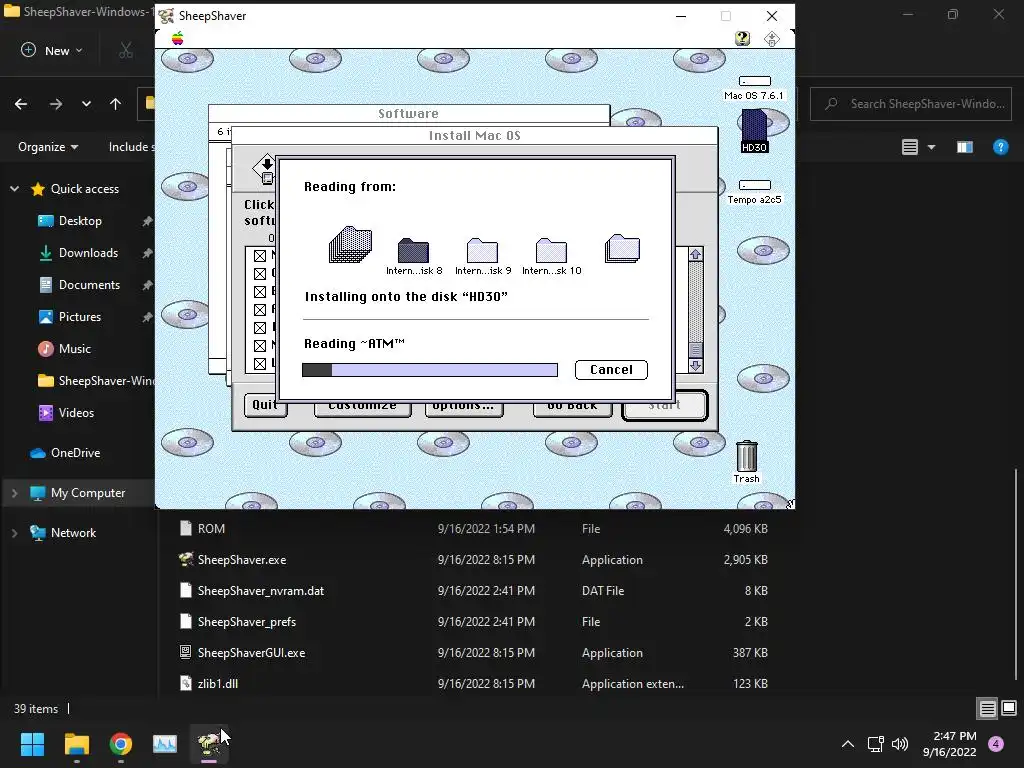
Task: Toggle the first software checkbox in installer
Action: click(x=260, y=255)
